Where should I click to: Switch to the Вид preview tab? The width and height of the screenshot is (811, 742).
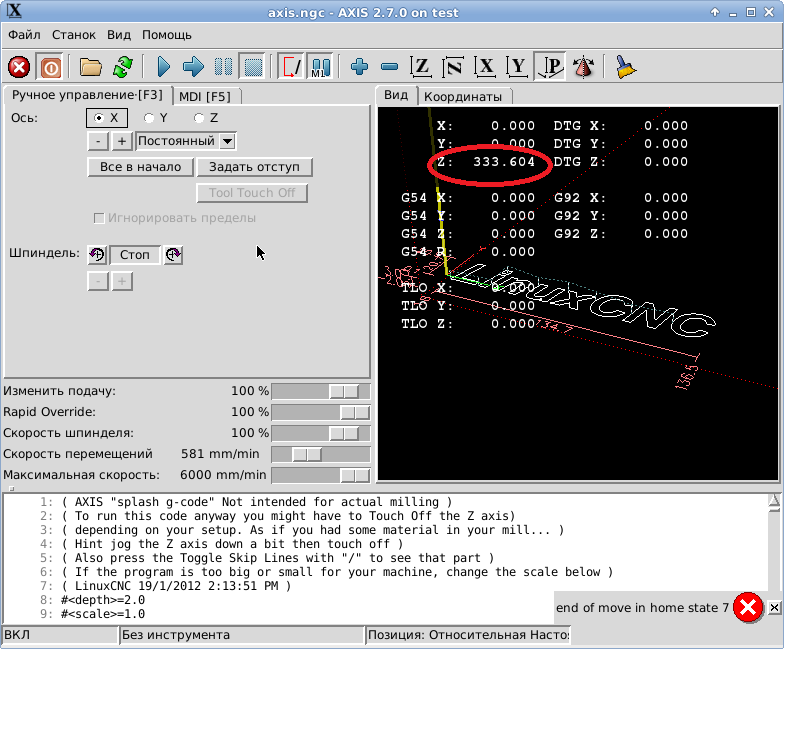396,95
